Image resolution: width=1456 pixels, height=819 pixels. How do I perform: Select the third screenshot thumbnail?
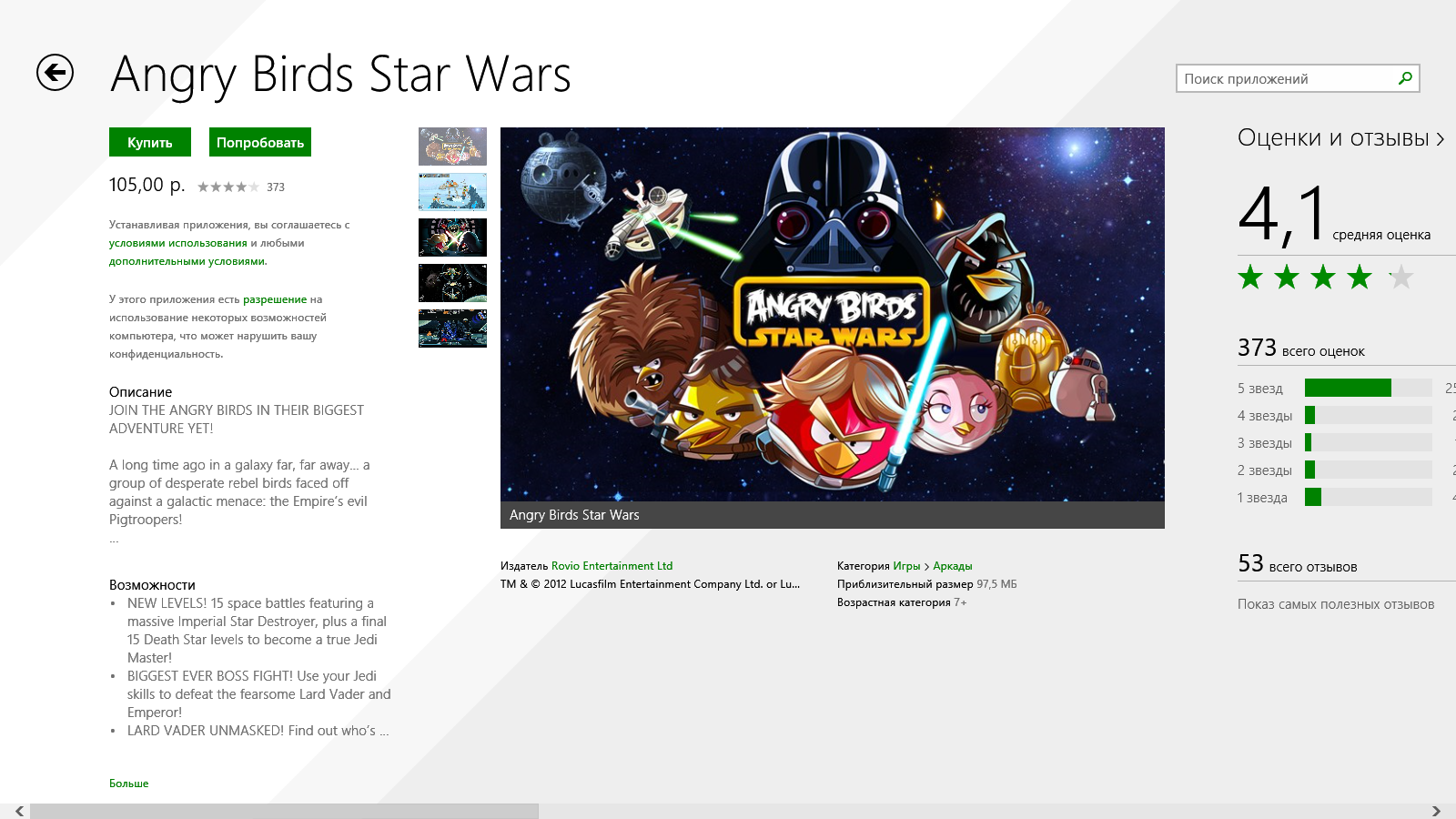pos(452,238)
